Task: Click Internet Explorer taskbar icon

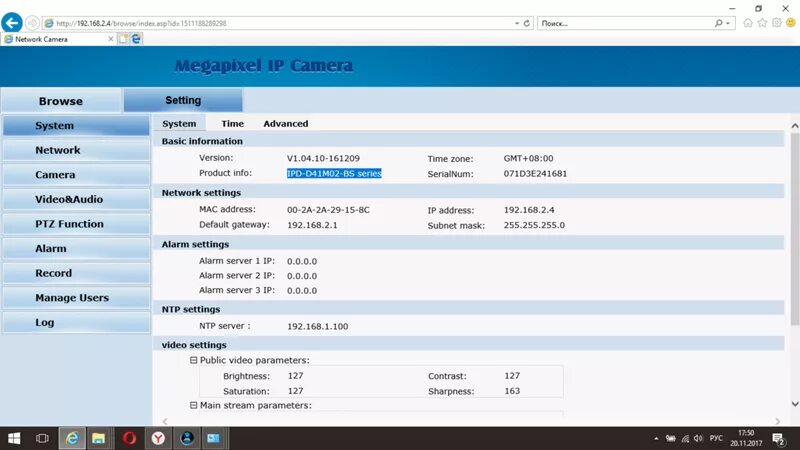Action: point(72,438)
